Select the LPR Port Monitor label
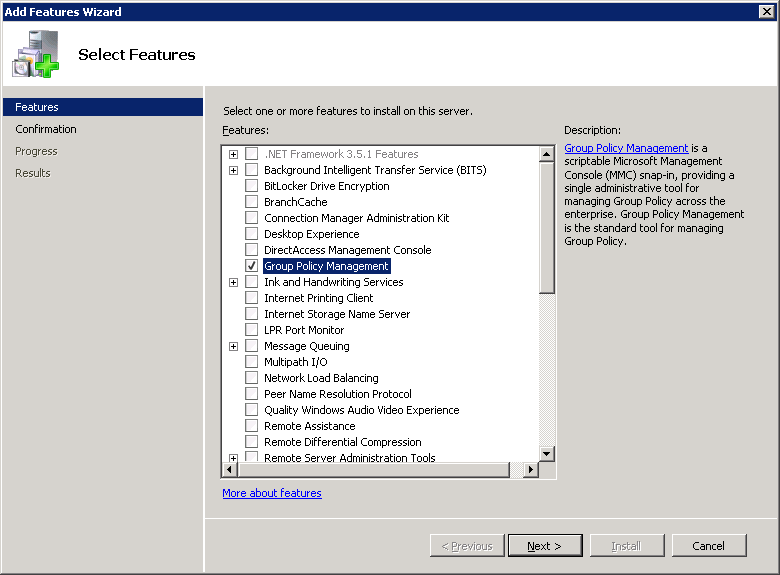Image resolution: width=780 pixels, height=575 pixels. click(304, 330)
